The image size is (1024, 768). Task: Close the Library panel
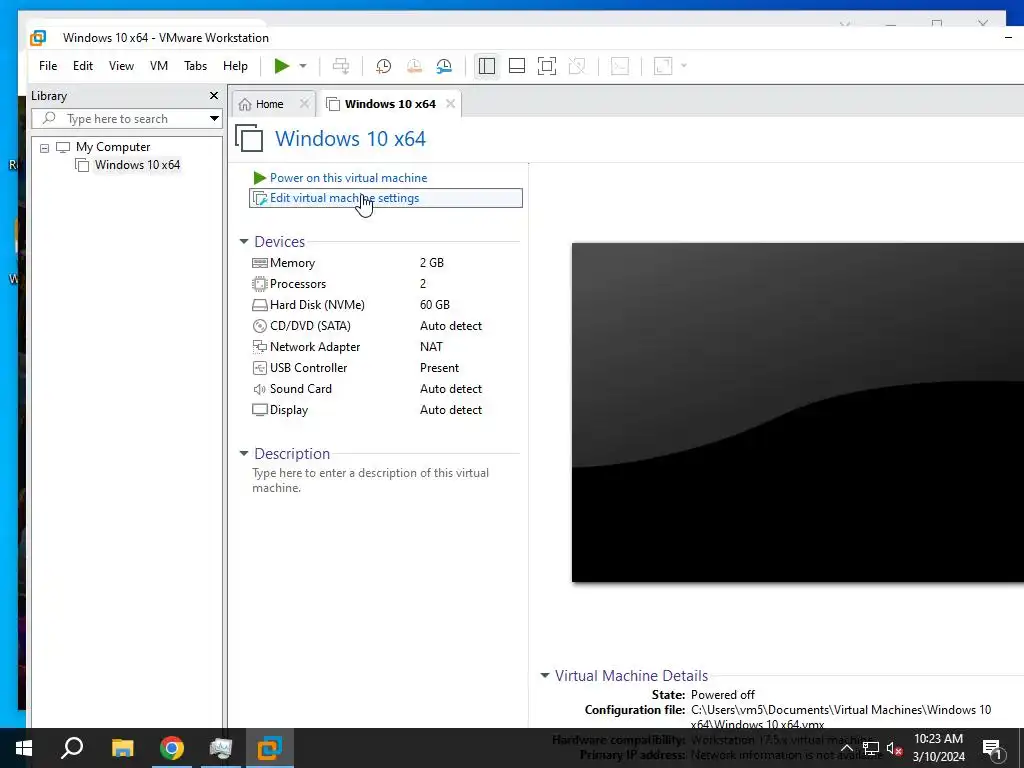[214, 96]
